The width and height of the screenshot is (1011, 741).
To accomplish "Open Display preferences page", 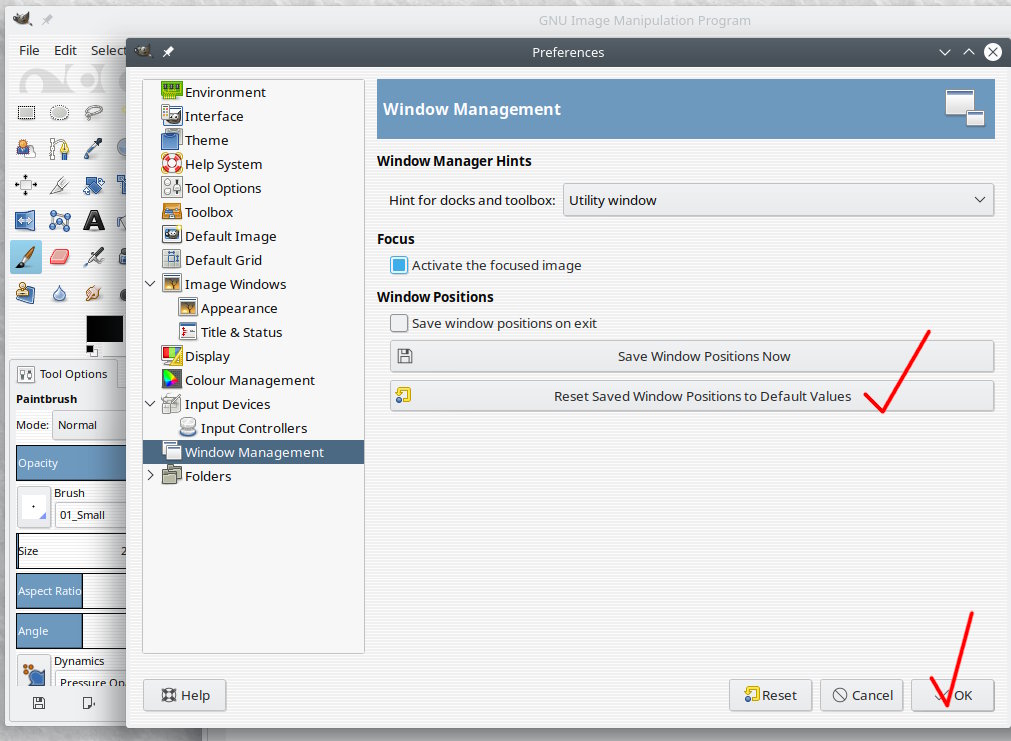I will tap(207, 356).
